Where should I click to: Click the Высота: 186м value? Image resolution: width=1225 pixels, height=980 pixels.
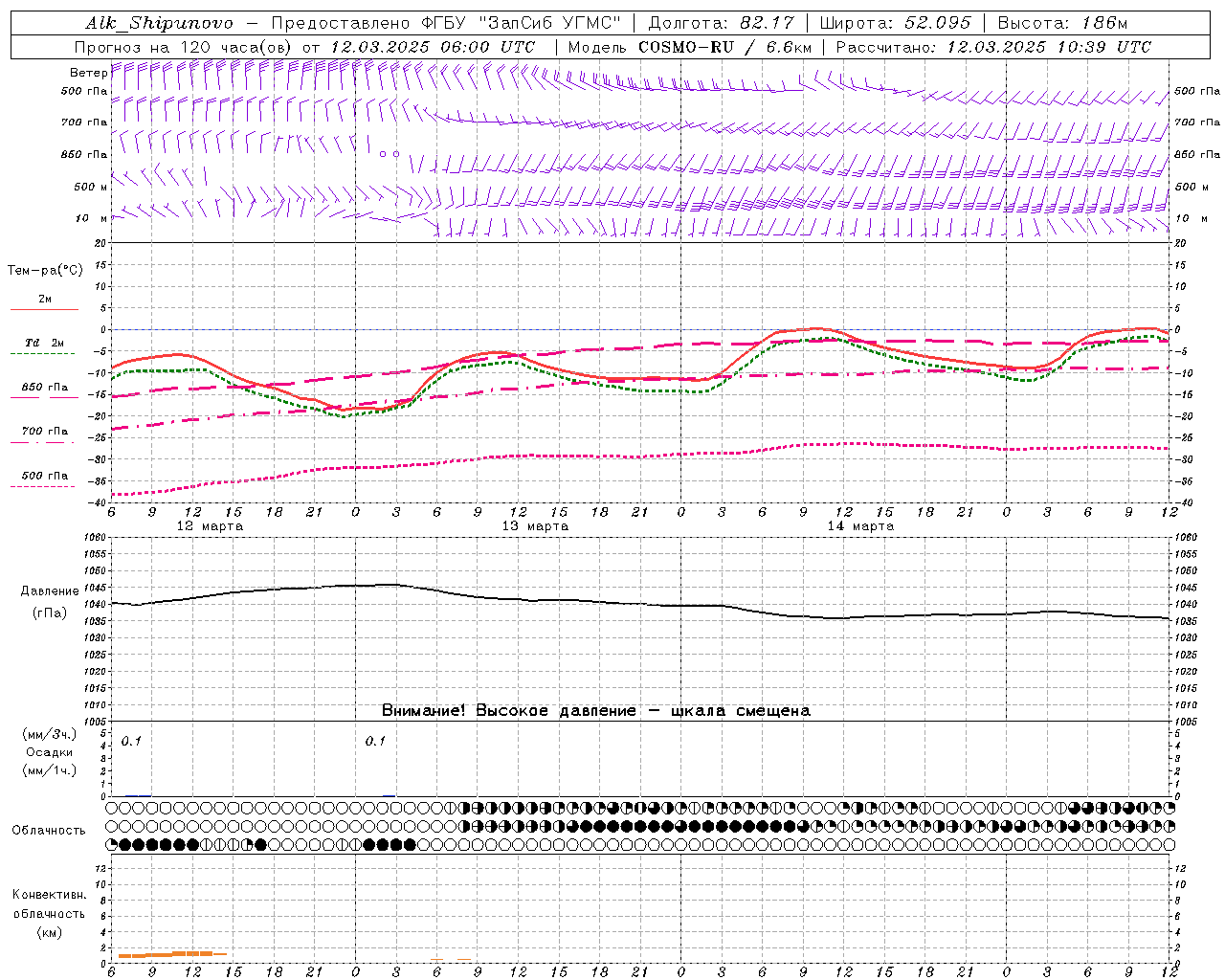pyautogui.click(x=1062, y=23)
